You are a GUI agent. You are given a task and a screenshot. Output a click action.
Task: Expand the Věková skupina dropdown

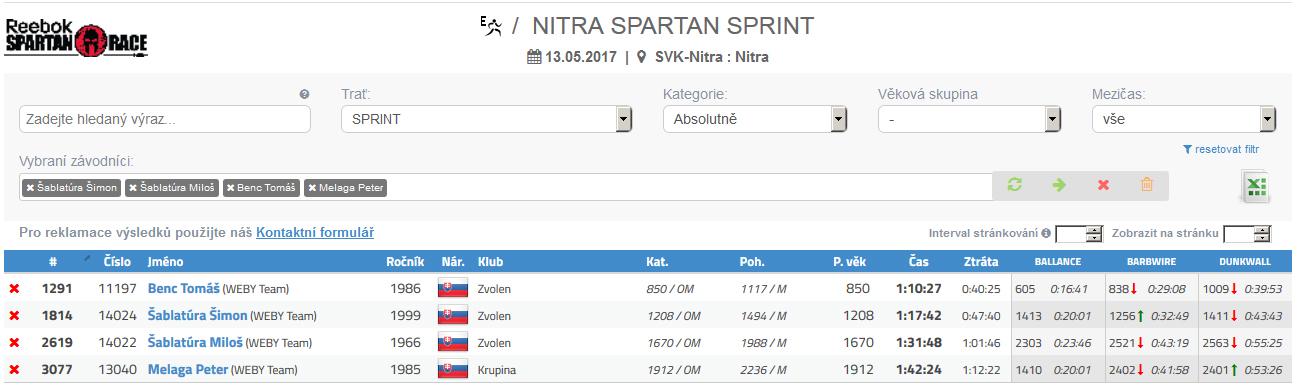tap(969, 119)
